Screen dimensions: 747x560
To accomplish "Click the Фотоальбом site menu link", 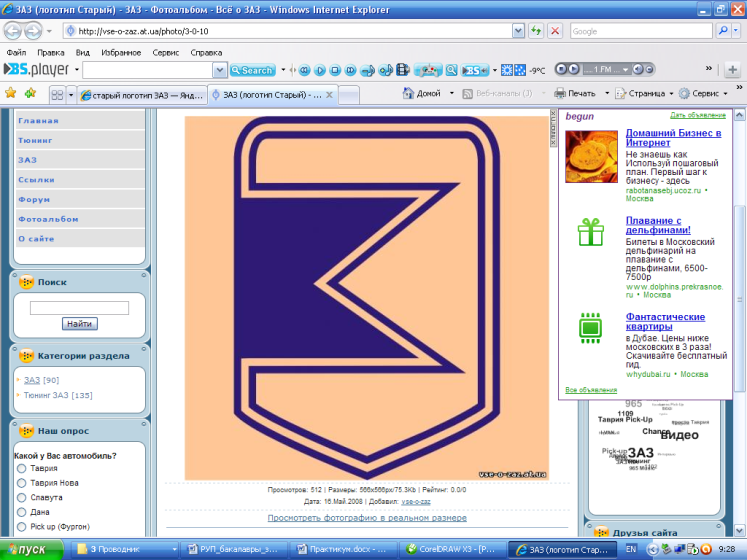I will [48, 219].
